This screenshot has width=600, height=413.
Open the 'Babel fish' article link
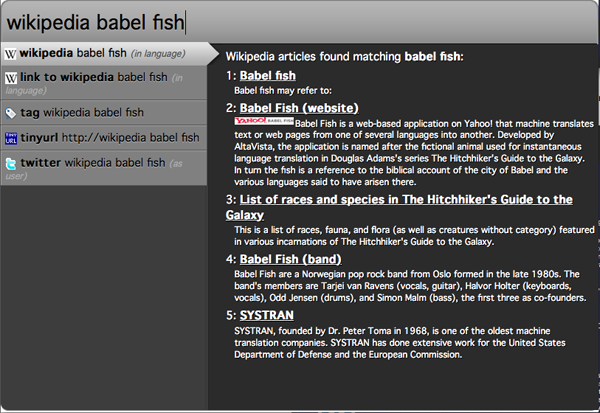[x=267, y=75]
